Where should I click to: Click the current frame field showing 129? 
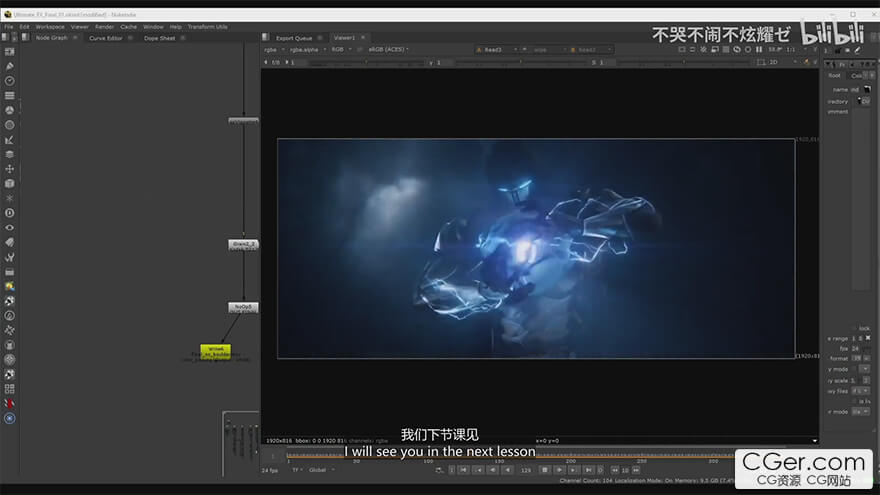[x=525, y=470]
